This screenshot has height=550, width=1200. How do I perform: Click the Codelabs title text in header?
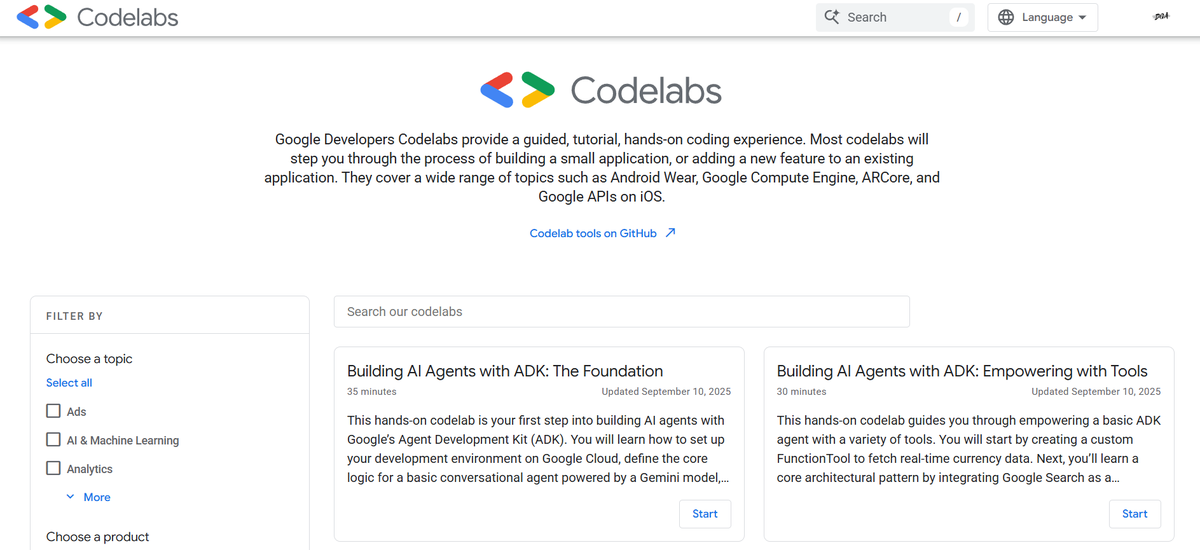(x=128, y=17)
